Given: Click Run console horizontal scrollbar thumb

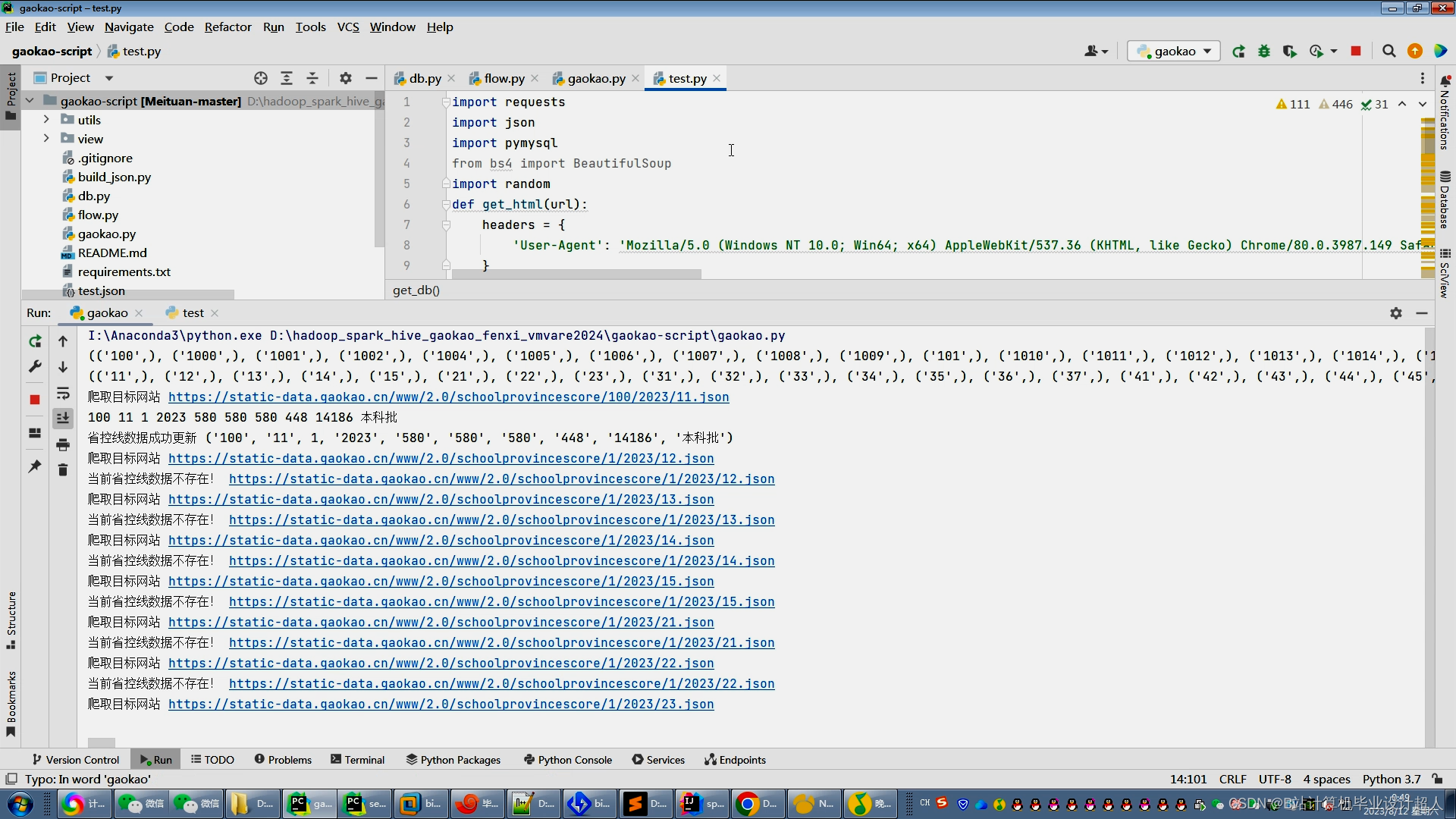Looking at the screenshot, I should pyautogui.click(x=102, y=743).
